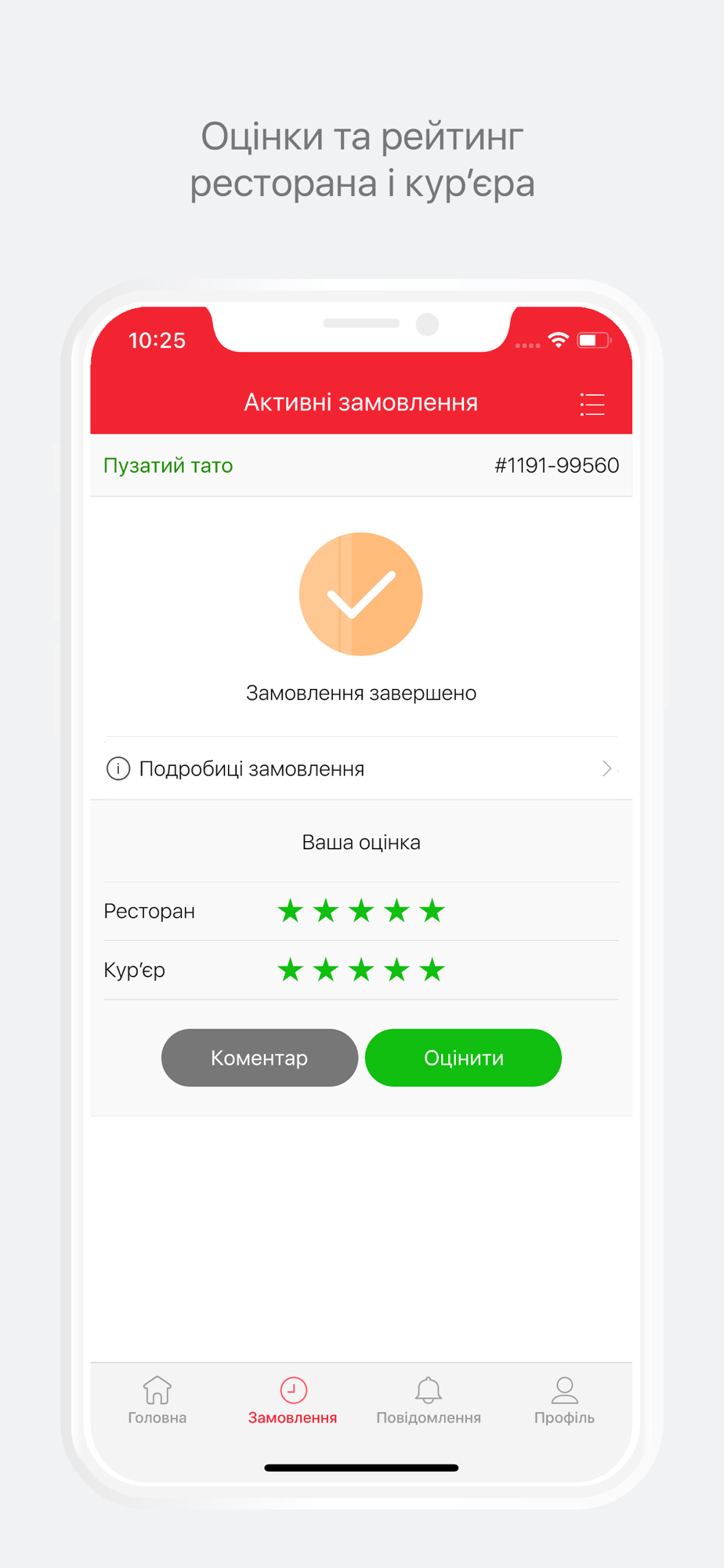The width and height of the screenshot is (724, 1568).
Task: Submit rating with Оцінити button
Action: click(x=463, y=1058)
